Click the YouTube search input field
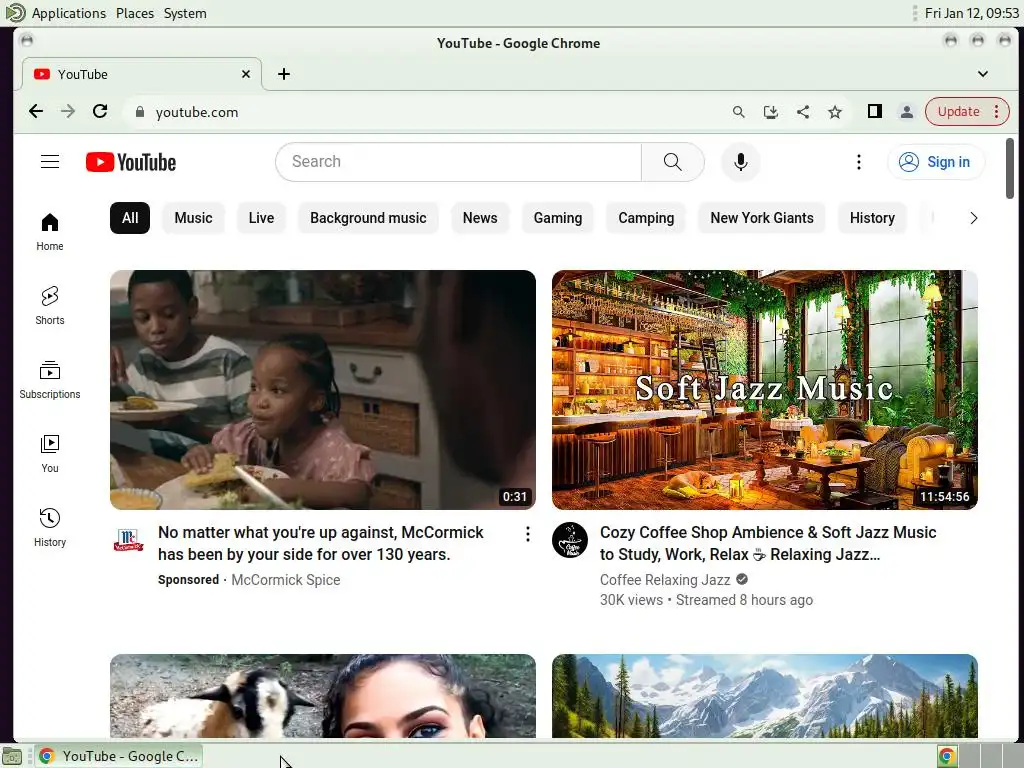 [x=458, y=162]
